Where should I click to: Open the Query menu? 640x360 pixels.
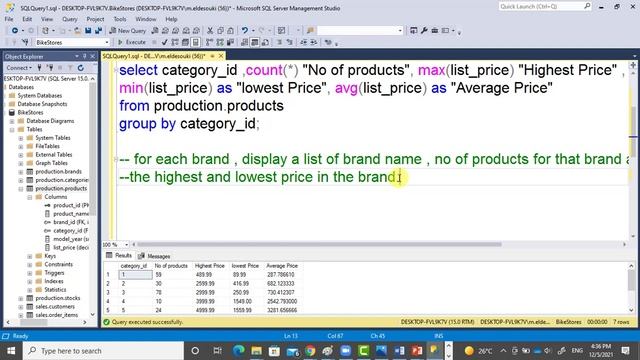(x=70, y=19)
